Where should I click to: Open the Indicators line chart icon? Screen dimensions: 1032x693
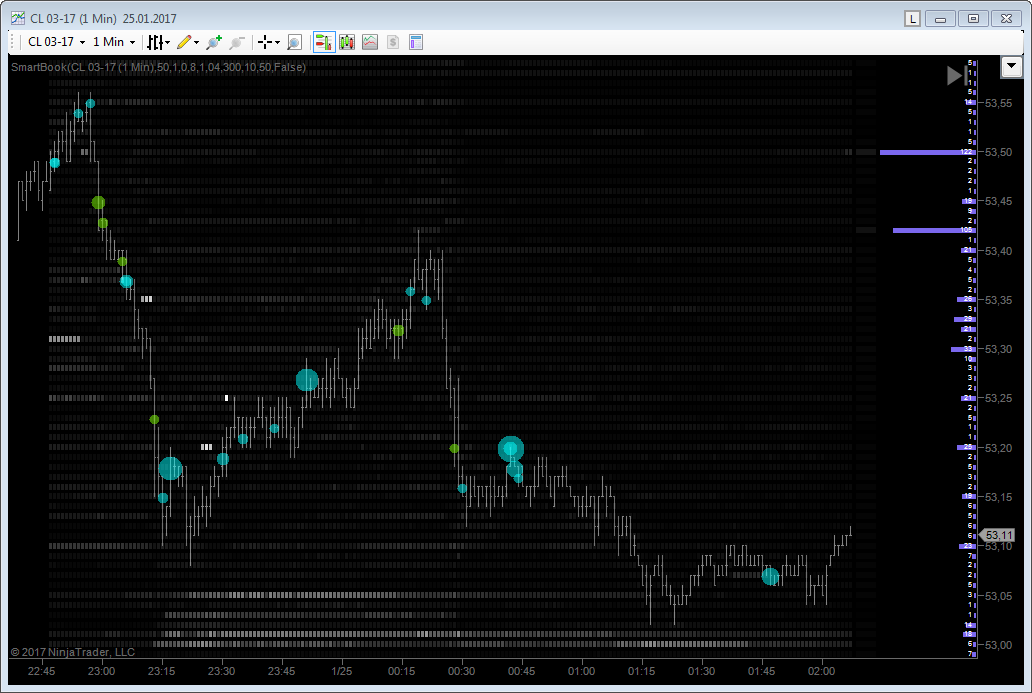coord(370,42)
